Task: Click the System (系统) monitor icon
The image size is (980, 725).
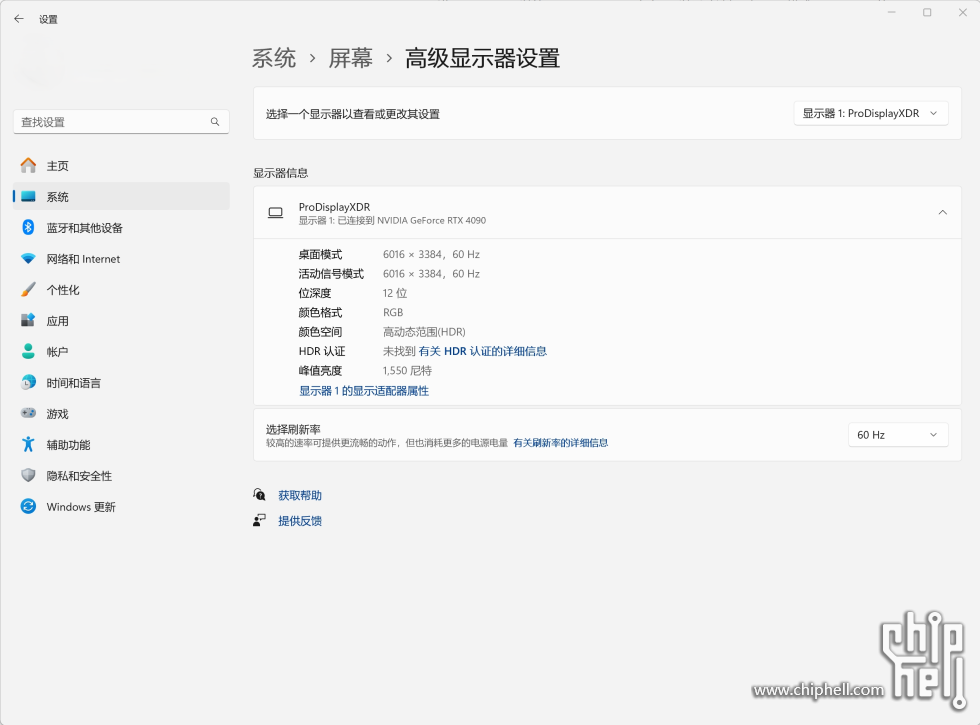Action: 28,197
